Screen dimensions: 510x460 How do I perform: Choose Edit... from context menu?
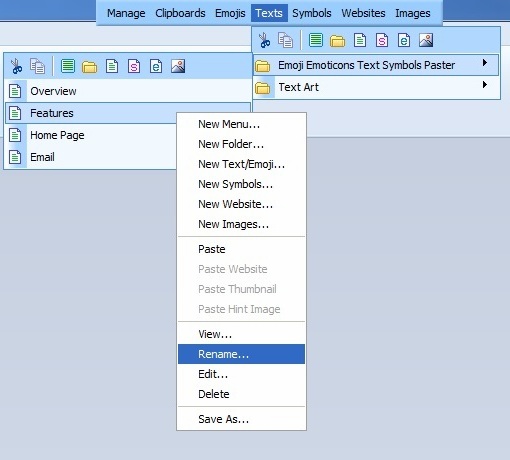pyautogui.click(x=241, y=374)
